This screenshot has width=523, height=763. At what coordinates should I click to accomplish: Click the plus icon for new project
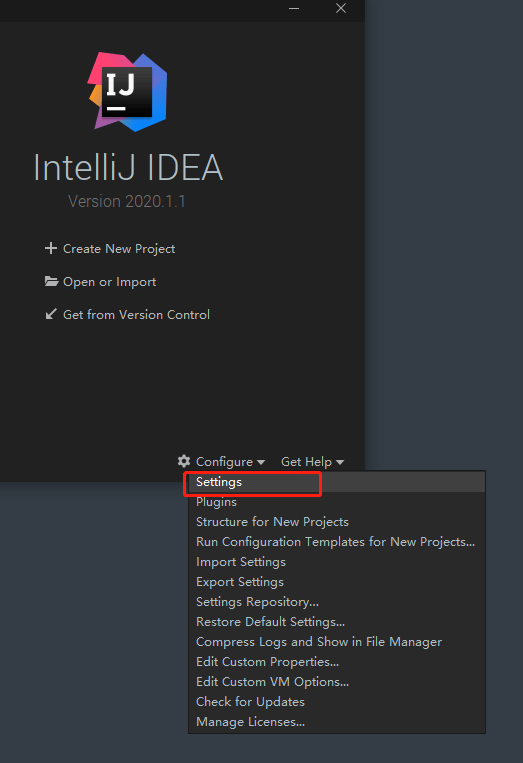[x=51, y=248]
